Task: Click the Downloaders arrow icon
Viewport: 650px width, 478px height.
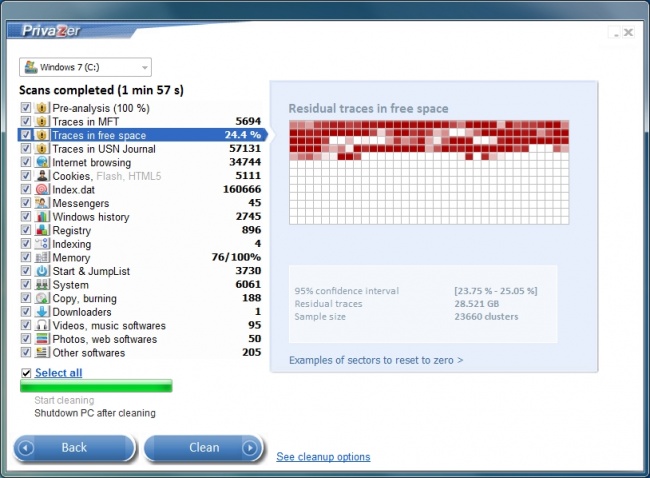Action: [42, 312]
